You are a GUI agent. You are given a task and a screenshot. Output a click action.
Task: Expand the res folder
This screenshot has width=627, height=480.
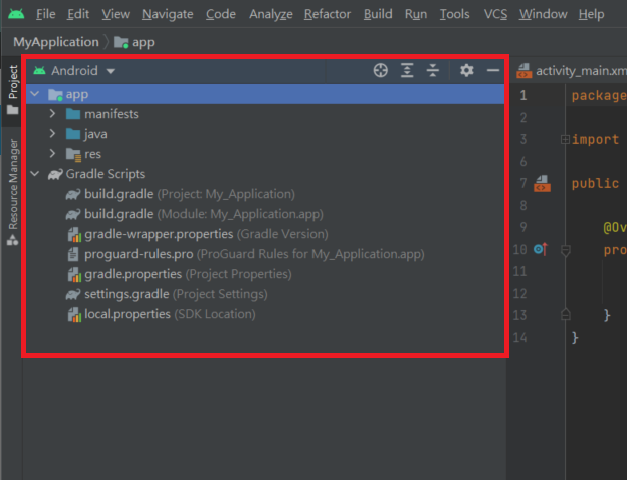(x=52, y=153)
